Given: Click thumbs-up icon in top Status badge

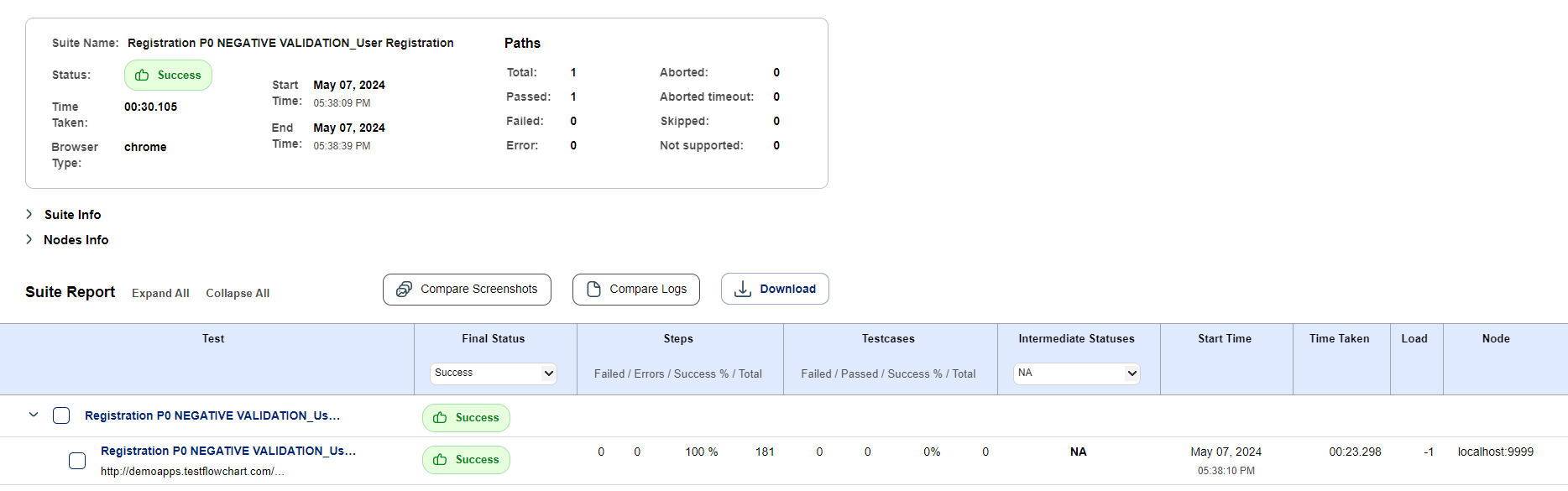Looking at the screenshot, I should 142,76.
